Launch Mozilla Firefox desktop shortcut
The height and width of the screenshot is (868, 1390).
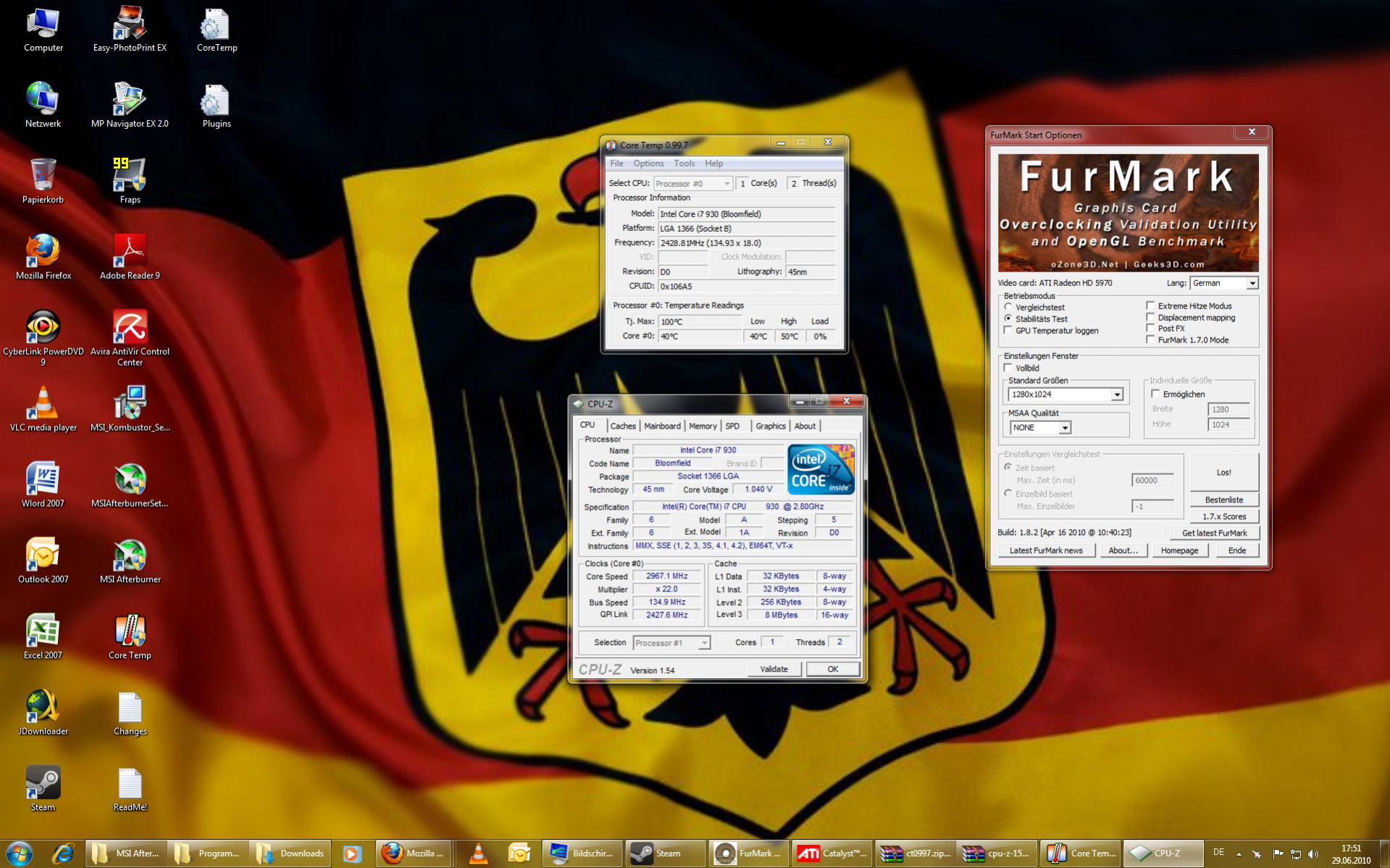click(x=43, y=258)
